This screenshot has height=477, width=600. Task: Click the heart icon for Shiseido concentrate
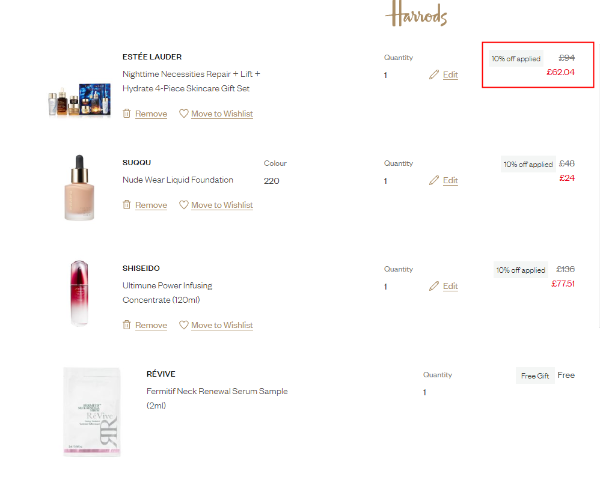(184, 325)
